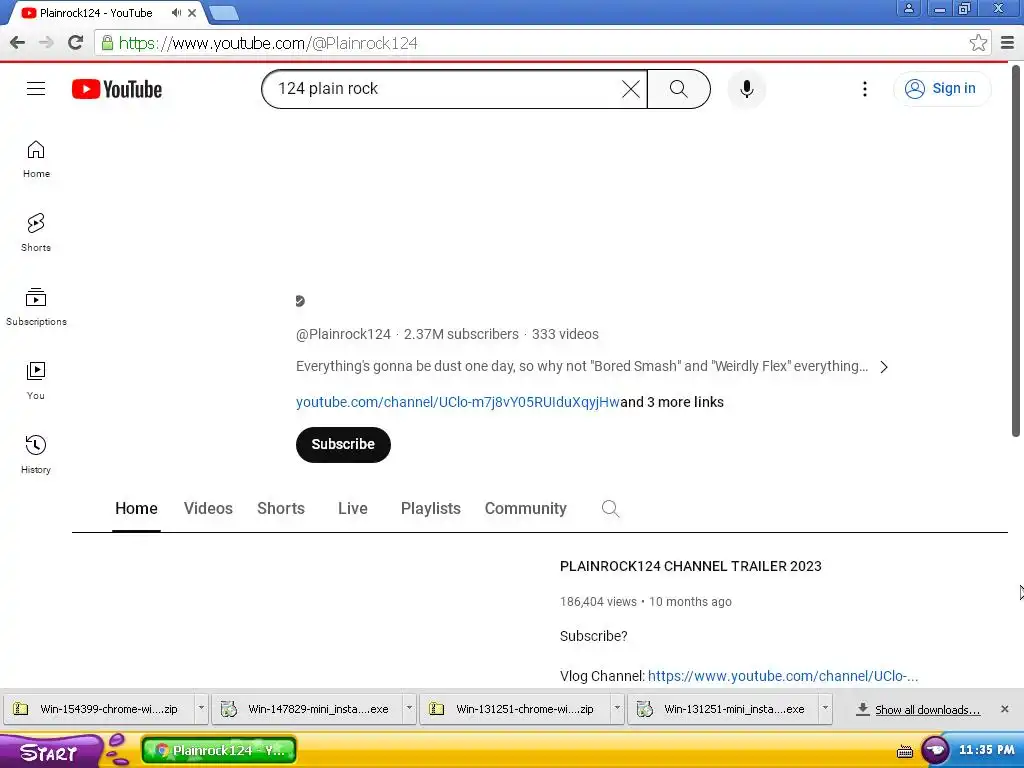
Task: Expand options arrow for Win-131251-chrome zip download
Action: [616, 709]
